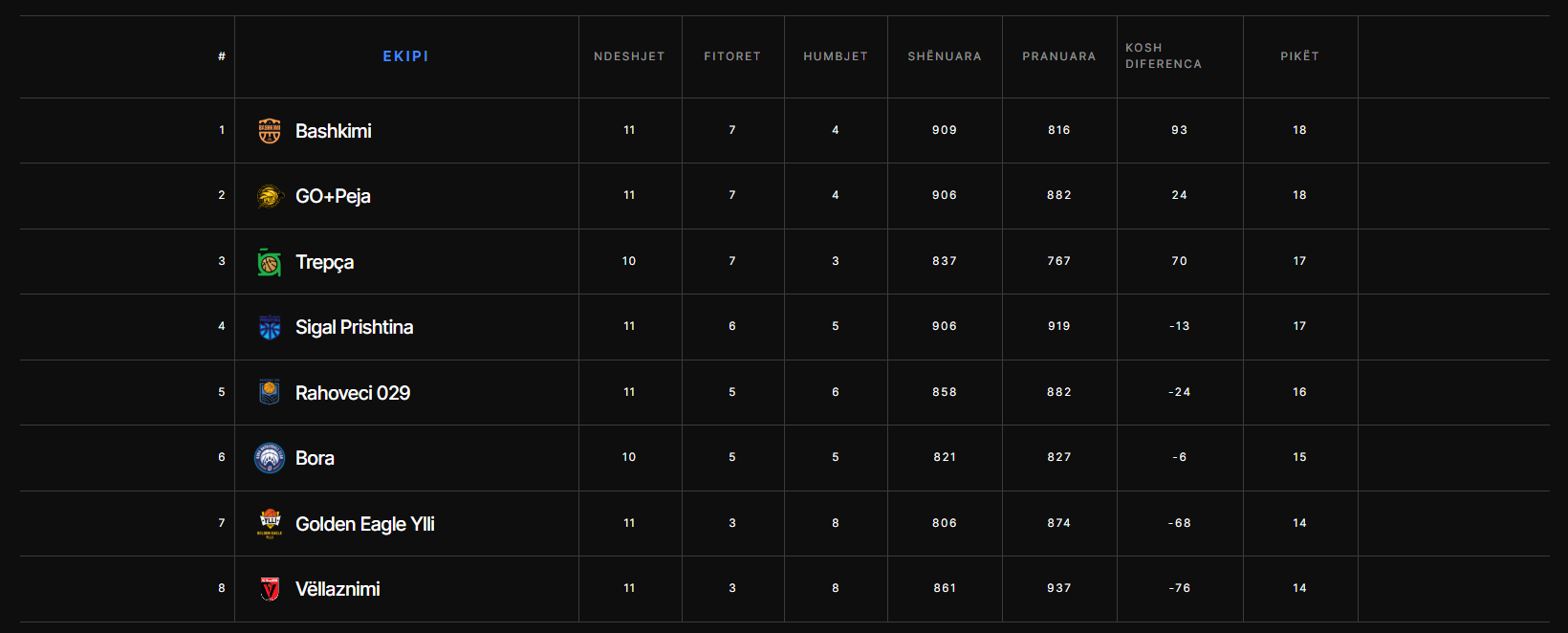Open the Rahoveci 029 team link
The width and height of the screenshot is (1568, 633).
point(352,393)
